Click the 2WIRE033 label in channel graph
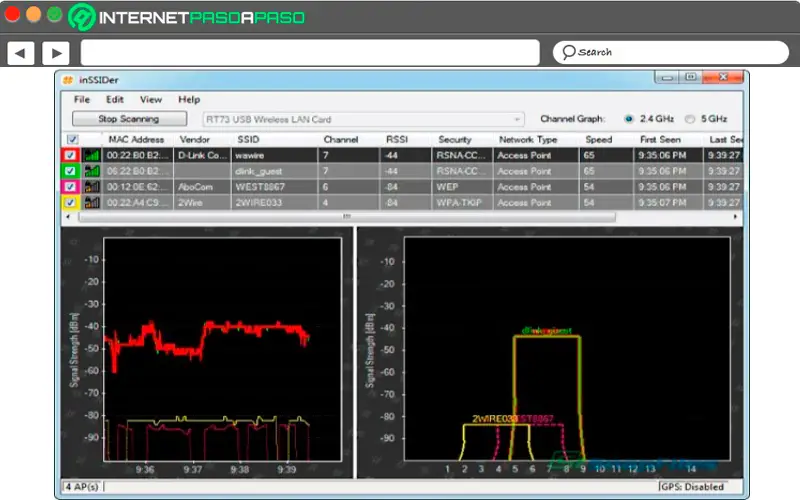The width and height of the screenshot is (800, 500). point(494,419)
